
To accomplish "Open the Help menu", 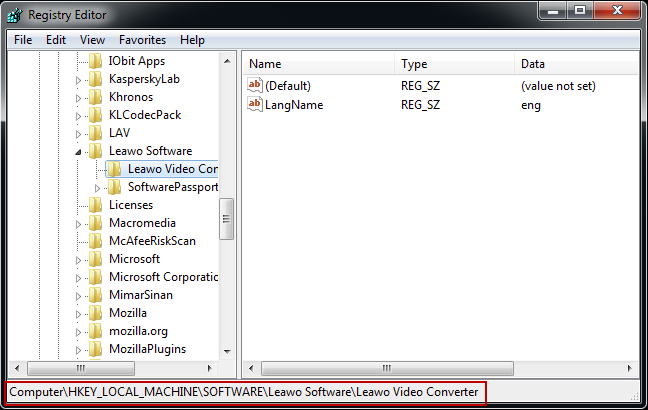I will point(192,40).
